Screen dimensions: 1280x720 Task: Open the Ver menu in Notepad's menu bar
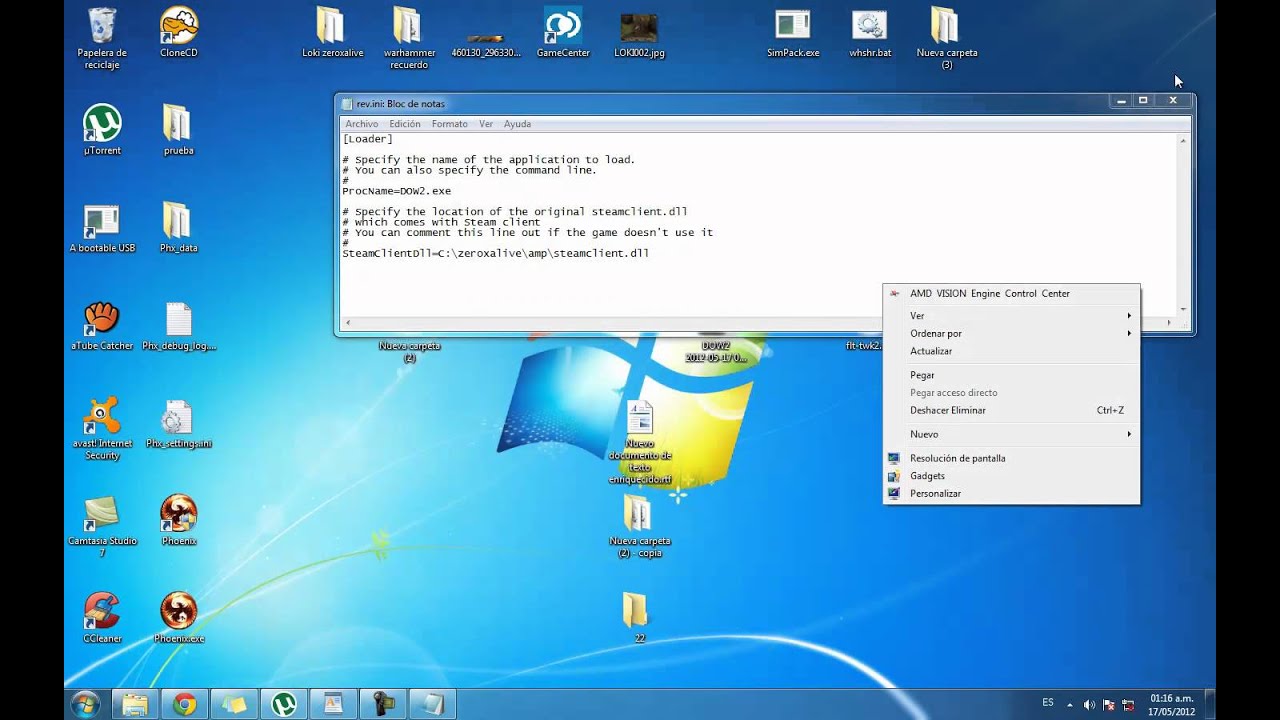click(486, 124)
